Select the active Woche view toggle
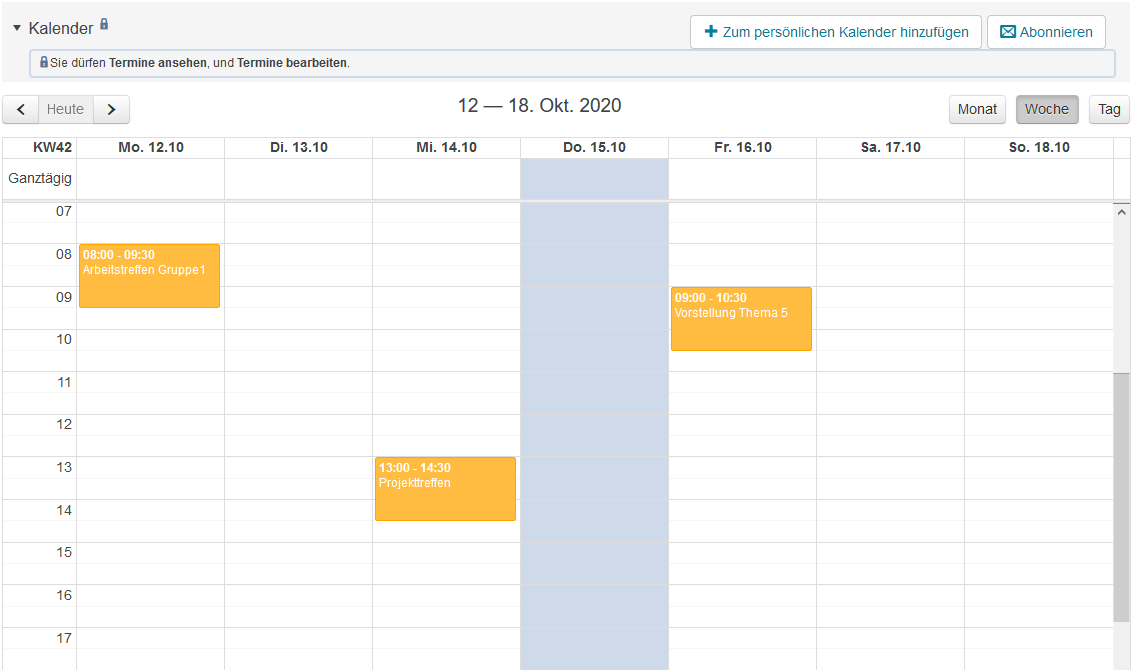 [1047, 109]
